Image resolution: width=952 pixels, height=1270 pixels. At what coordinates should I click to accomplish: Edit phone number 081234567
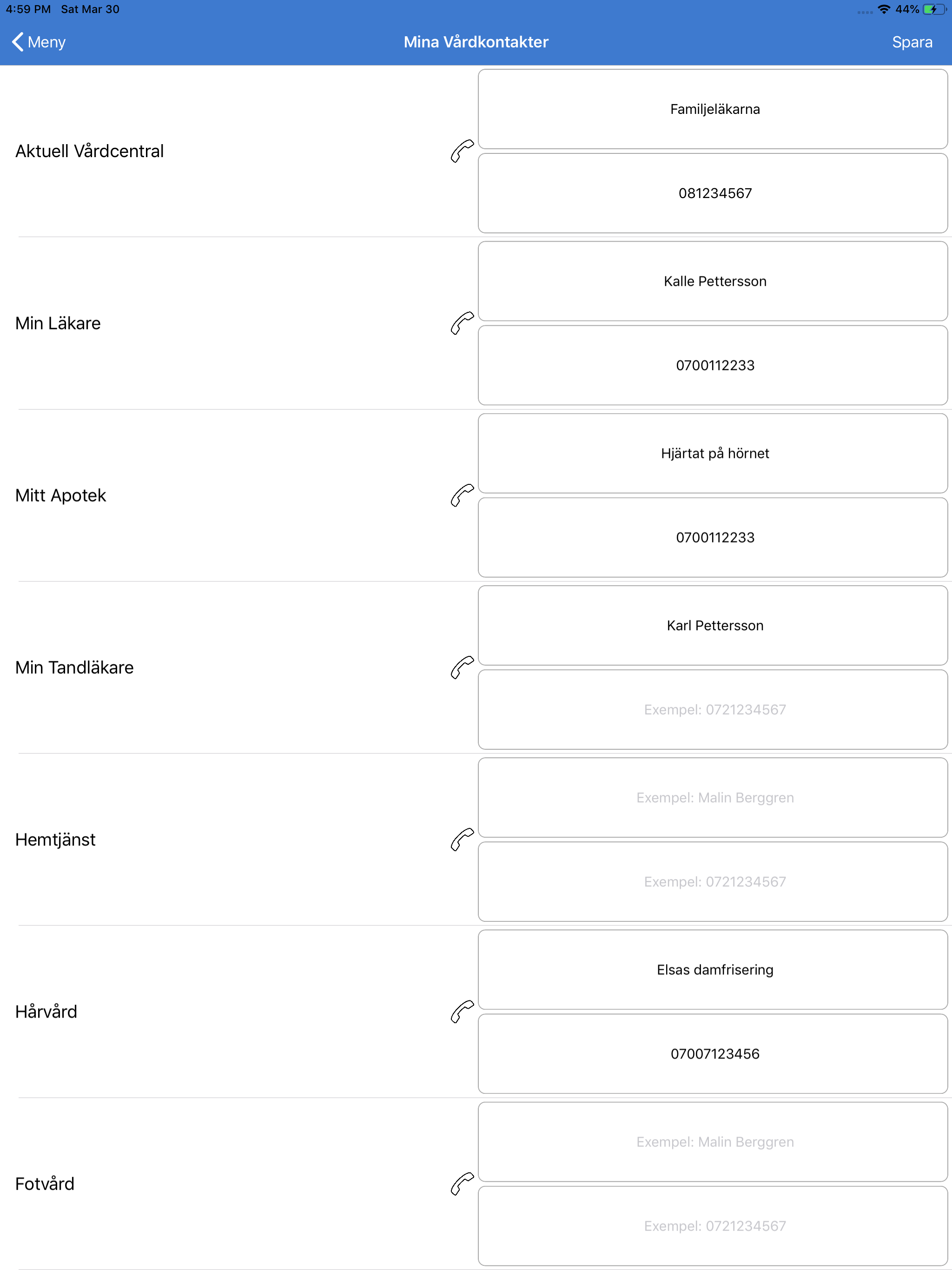(x=713, y=193)
